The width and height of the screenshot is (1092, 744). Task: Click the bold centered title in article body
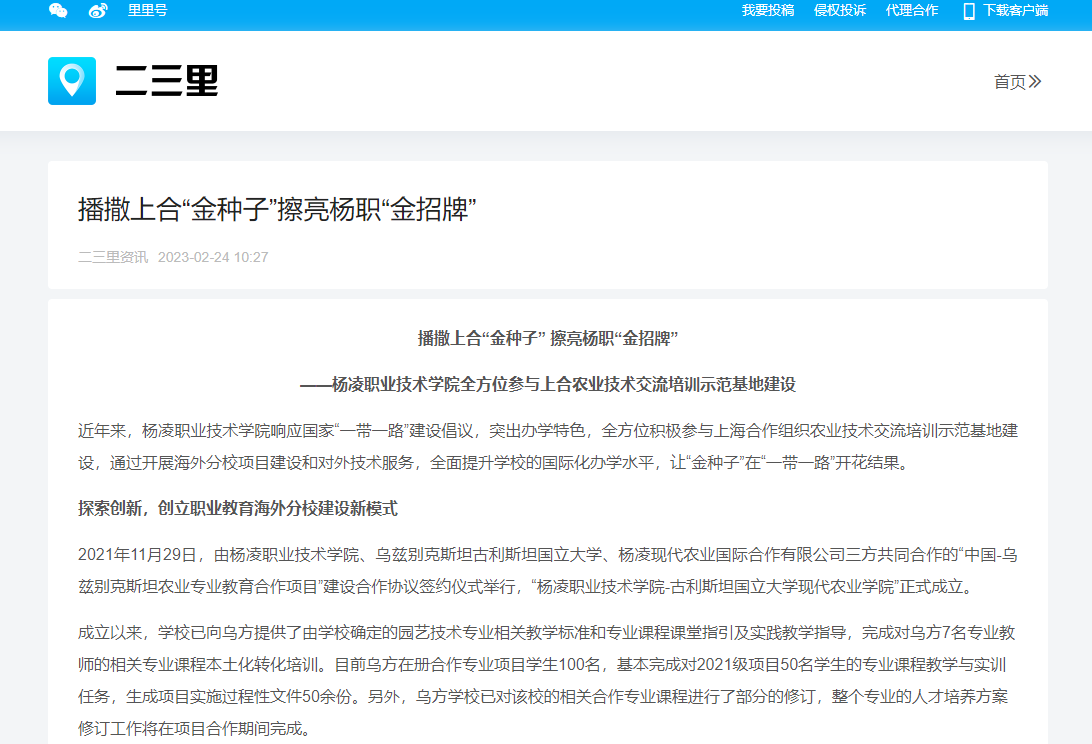point(547,338)
